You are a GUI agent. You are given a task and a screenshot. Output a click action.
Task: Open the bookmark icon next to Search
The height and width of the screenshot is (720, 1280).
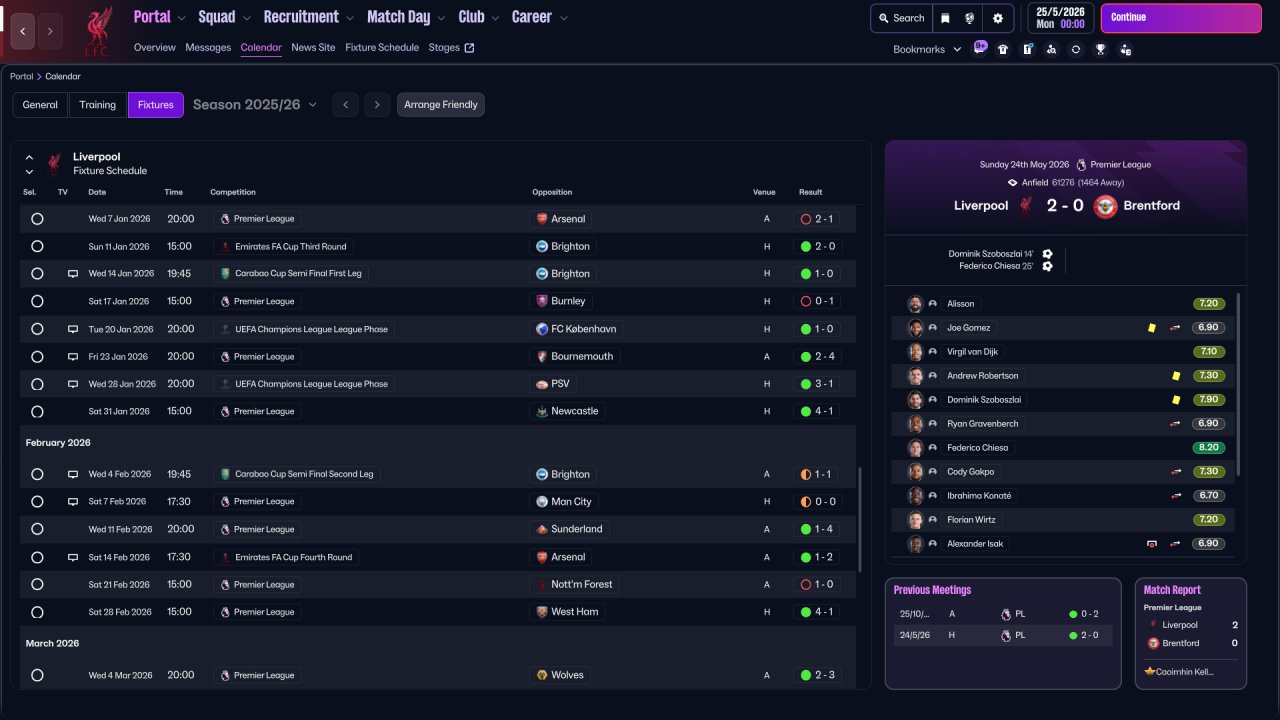pyautogui.click(x=945, y=18)
